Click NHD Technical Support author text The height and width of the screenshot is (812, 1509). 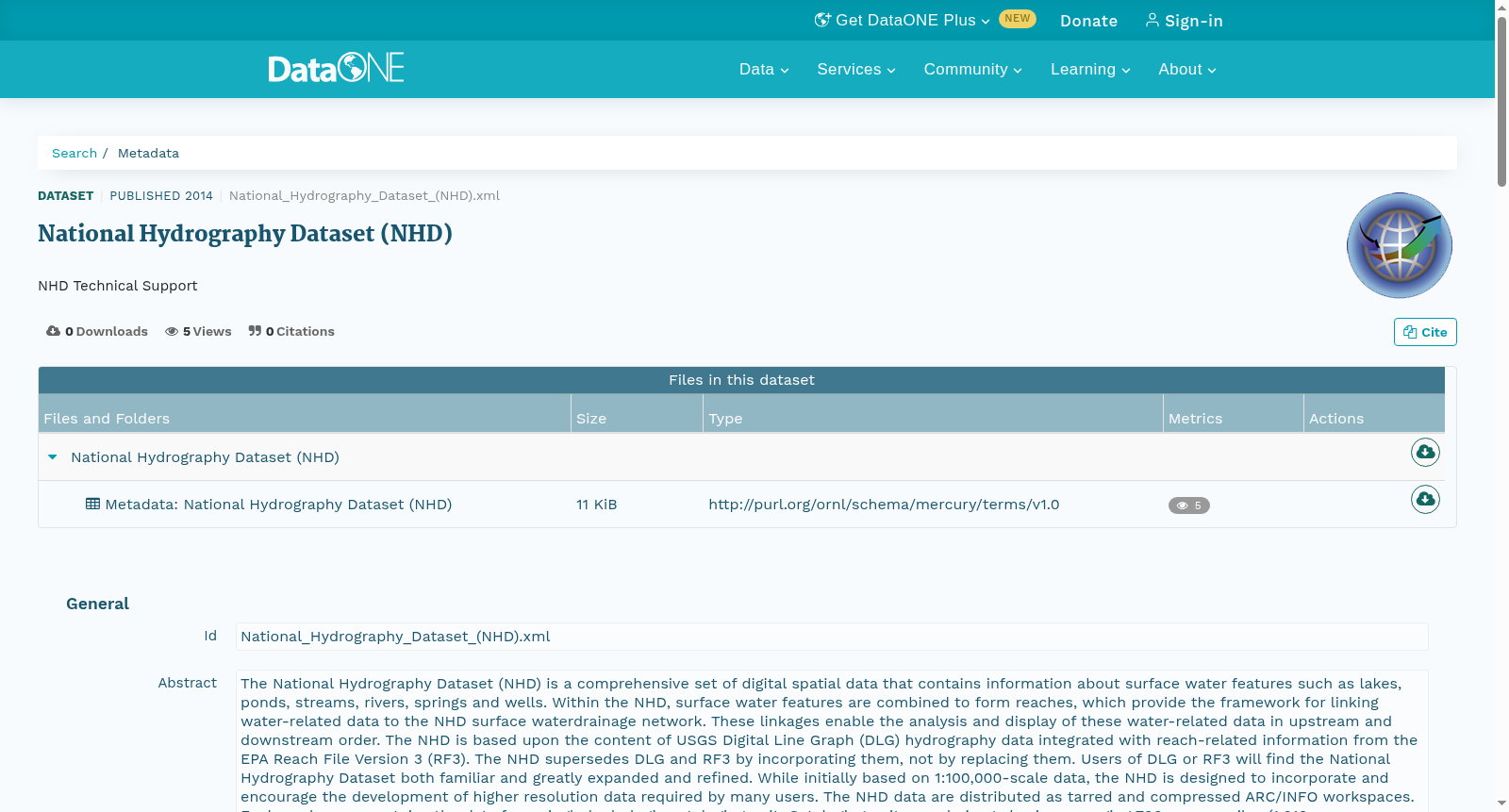[x=118, y=286]
